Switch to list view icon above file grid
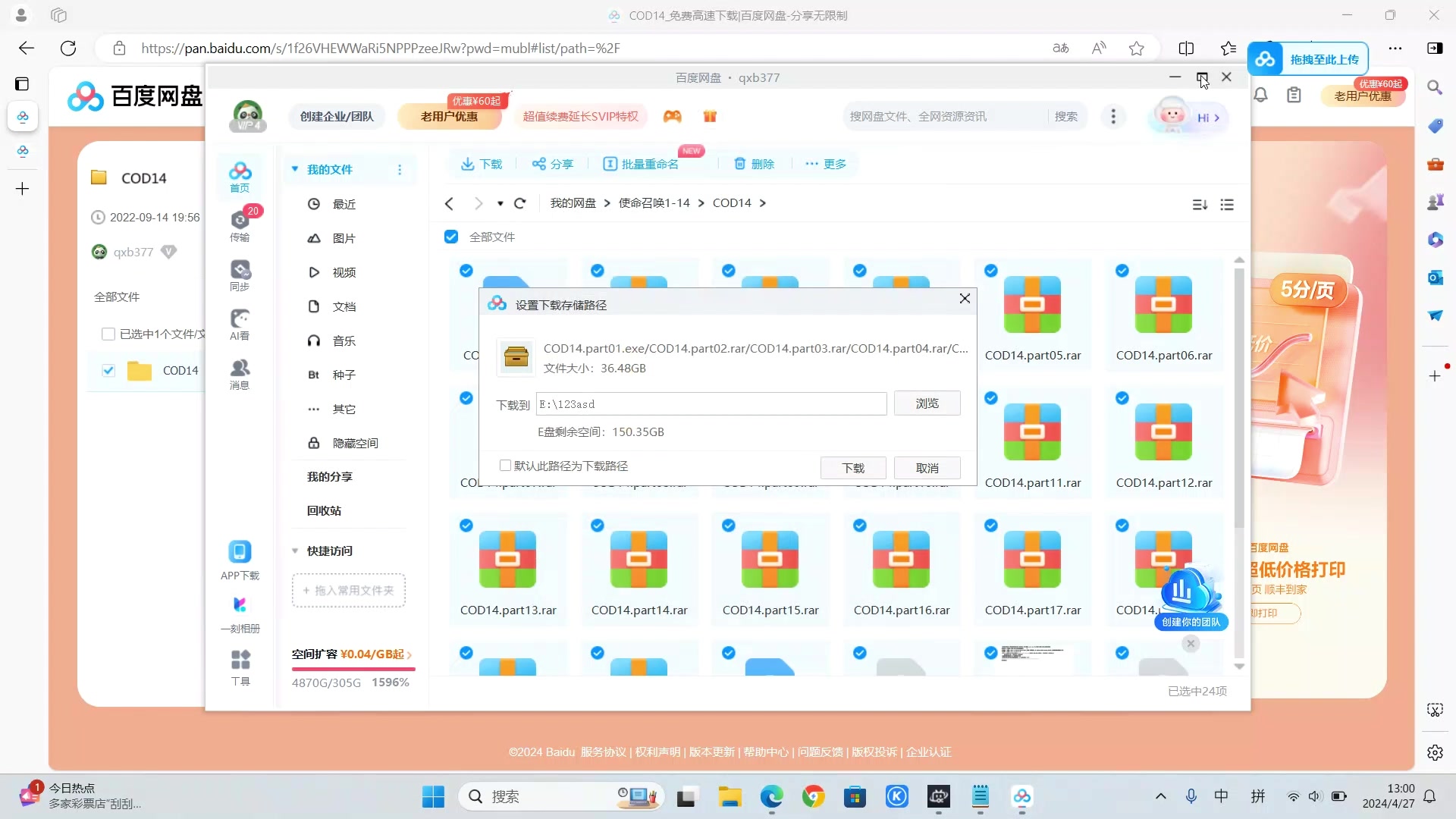Screen dimensions: 1456x819 (1227, 205)
